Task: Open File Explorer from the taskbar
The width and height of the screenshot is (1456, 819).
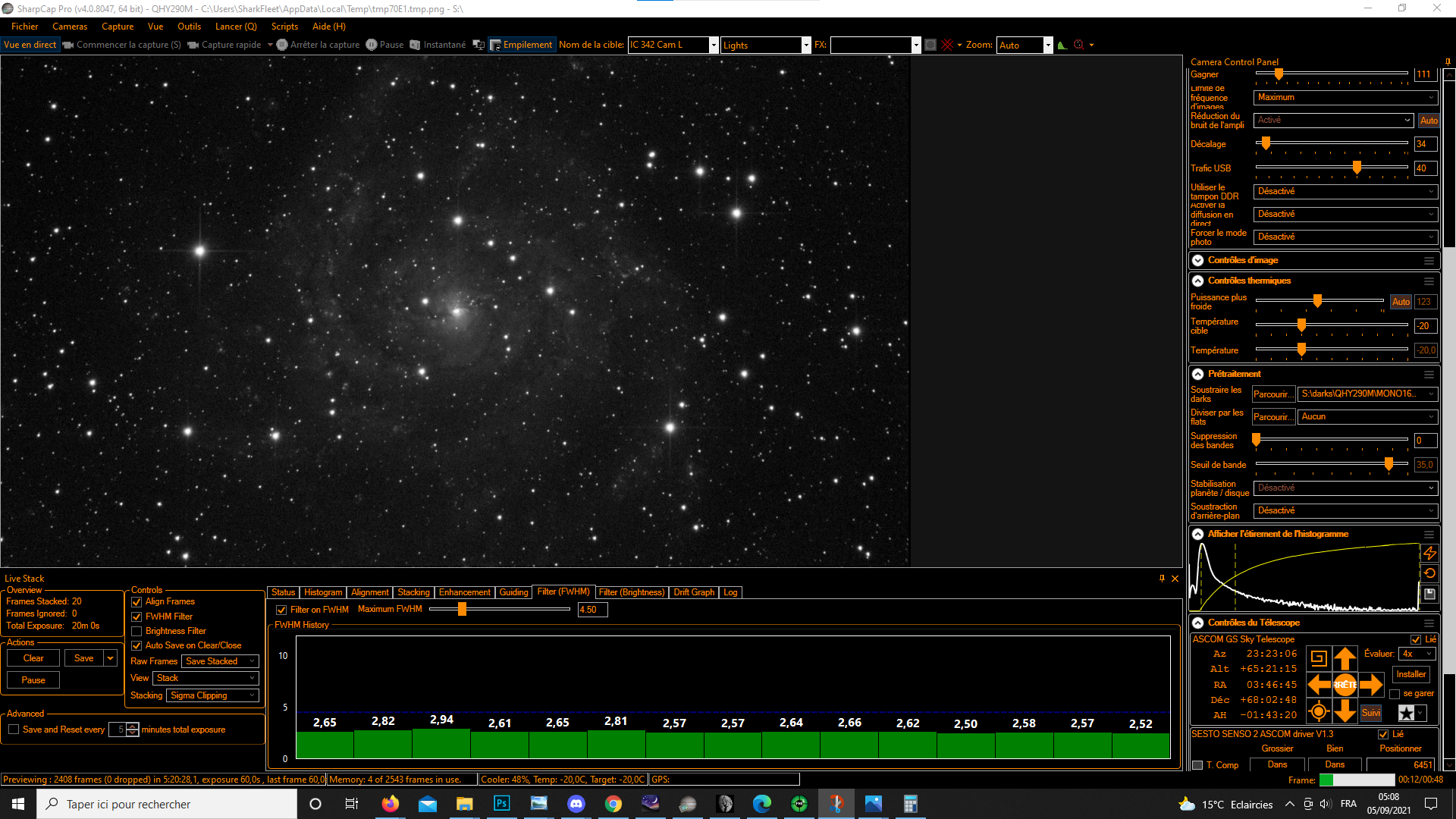Action: point(465,804)
